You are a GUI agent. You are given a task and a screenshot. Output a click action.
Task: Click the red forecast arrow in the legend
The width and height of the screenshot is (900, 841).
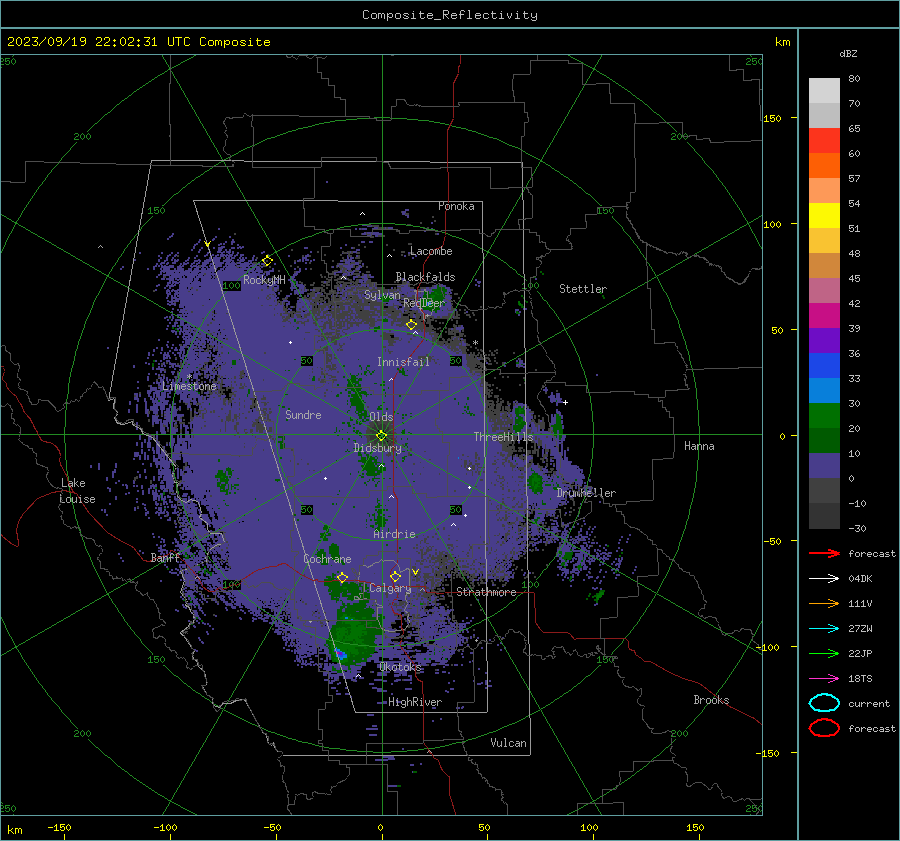(x=824, y=553)
